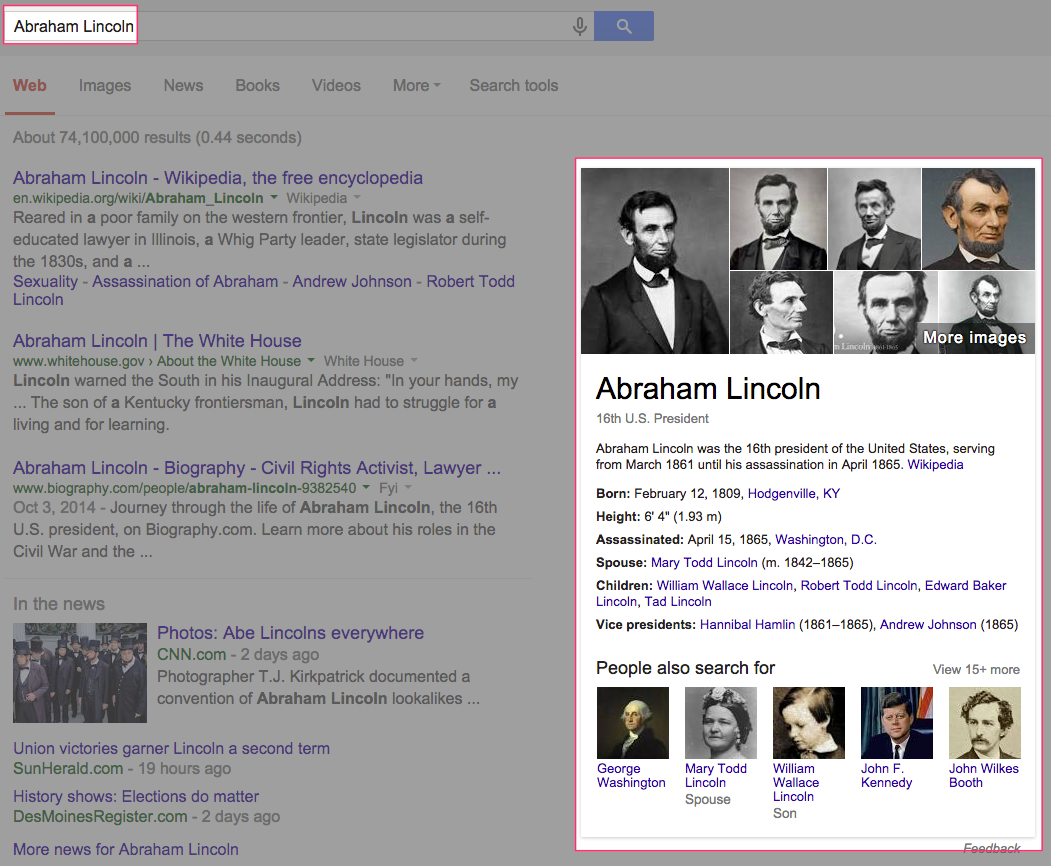
Task: Open History shows: Elections do matter
Action: (x=135, y=796)
